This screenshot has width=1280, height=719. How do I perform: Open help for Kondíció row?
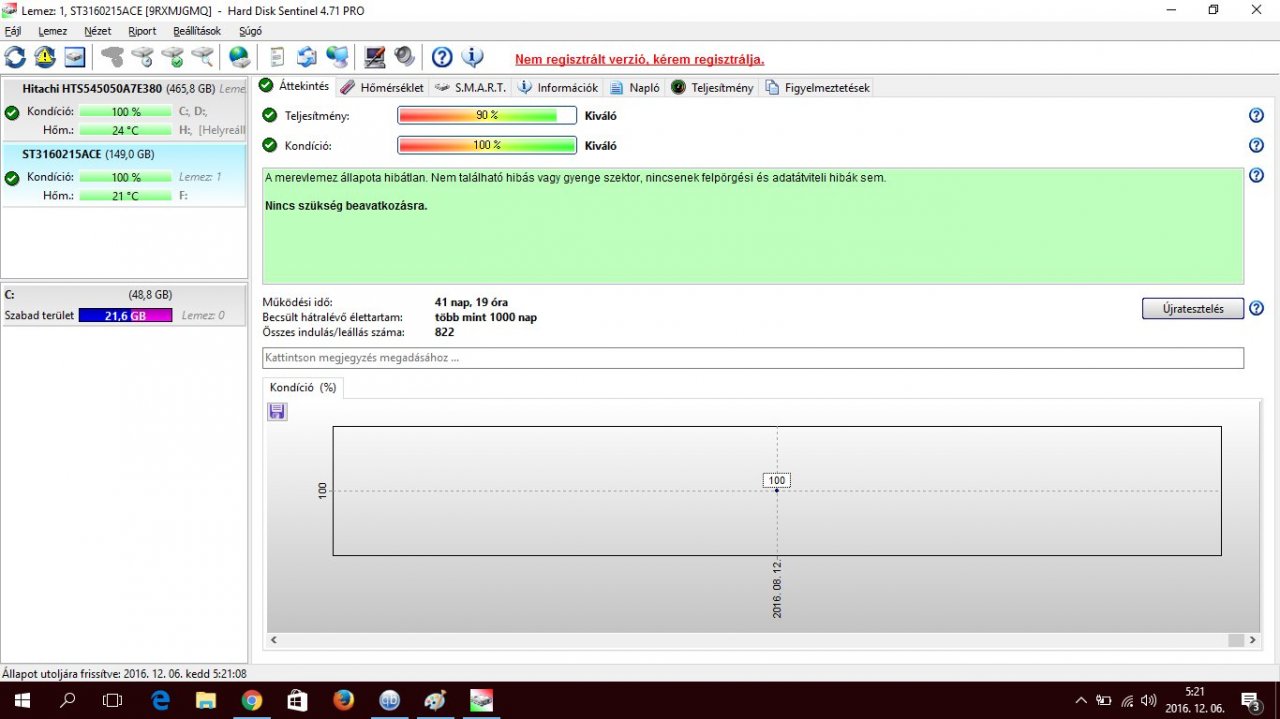(x=1256, y=146)
